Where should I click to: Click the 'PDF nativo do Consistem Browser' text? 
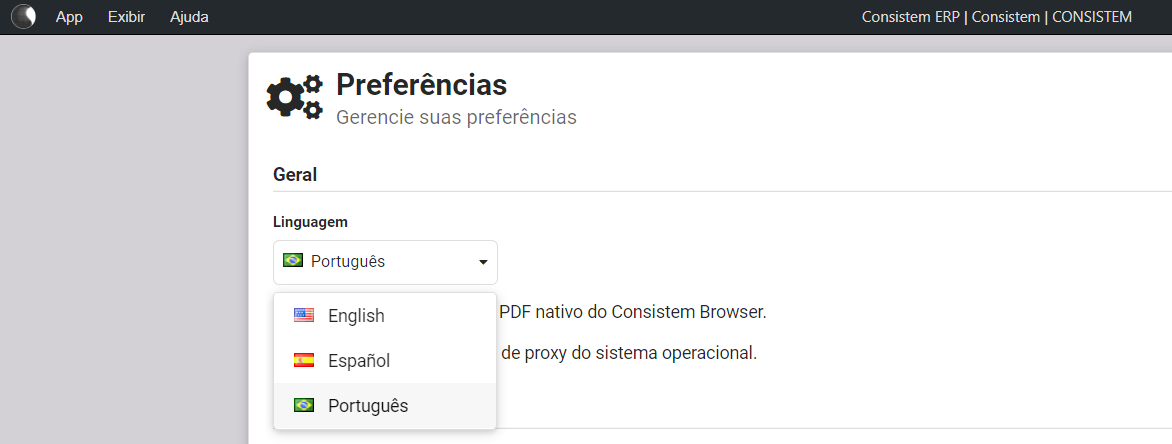pos(632,311)
